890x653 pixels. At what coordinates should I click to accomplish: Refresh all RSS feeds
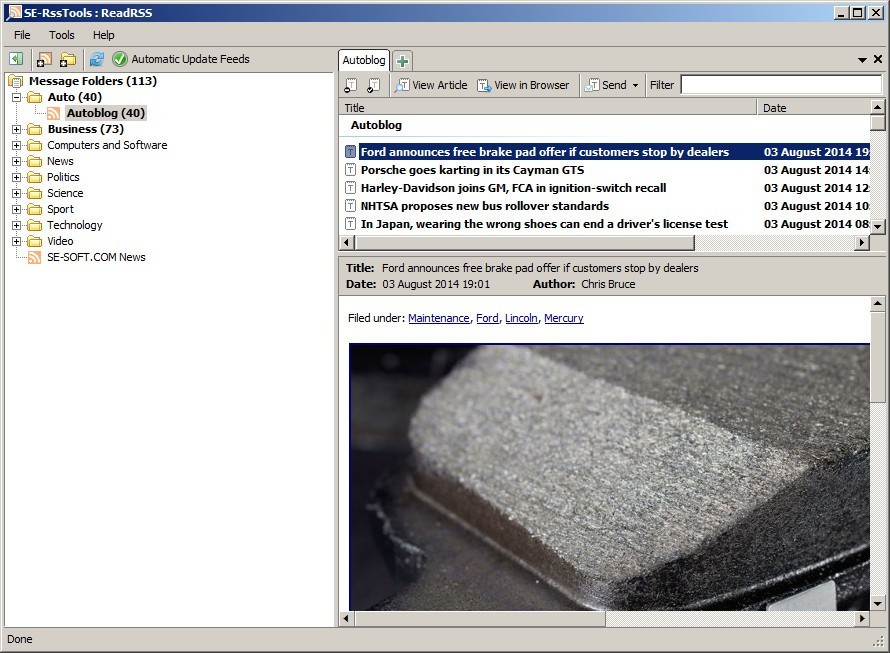tap(96, 59)
